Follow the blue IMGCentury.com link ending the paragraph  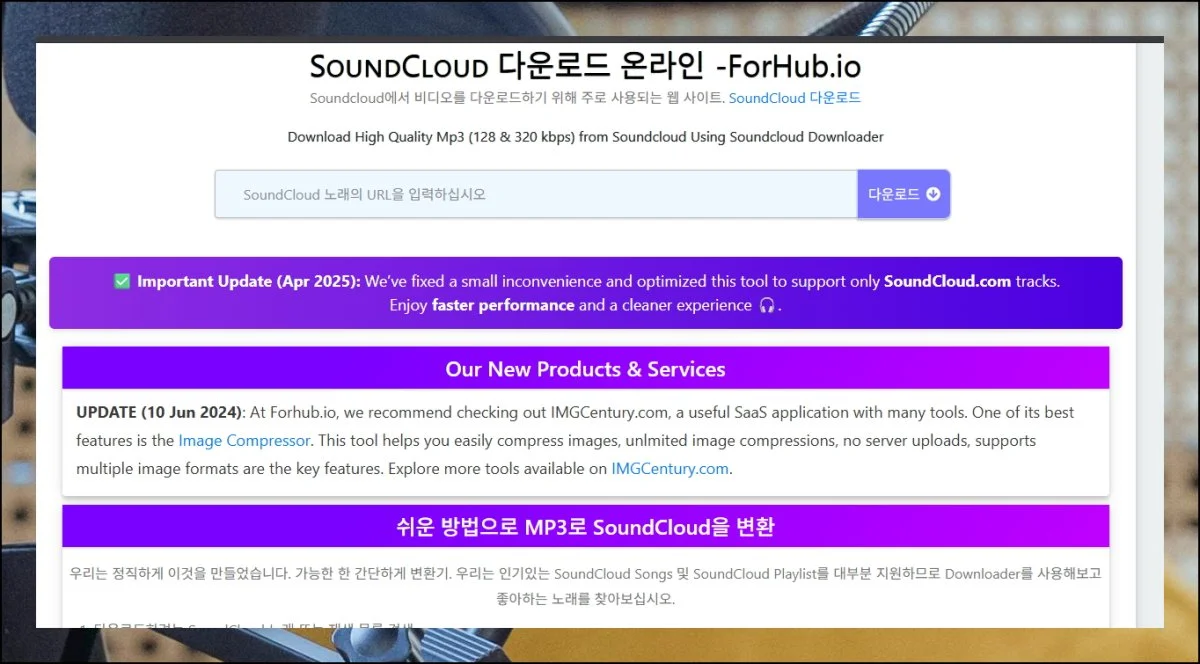tap(669, 468)
